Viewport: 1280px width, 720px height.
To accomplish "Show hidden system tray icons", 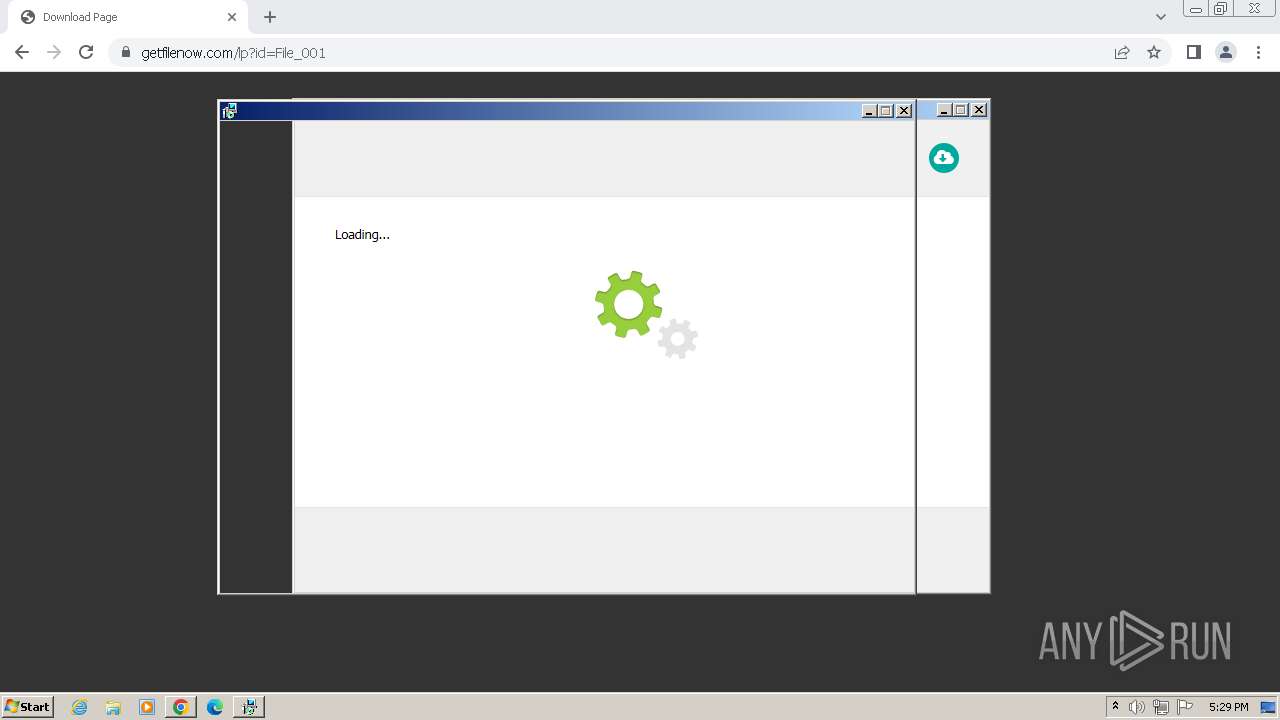I will pyautogui.click(x=1115, y=707).
